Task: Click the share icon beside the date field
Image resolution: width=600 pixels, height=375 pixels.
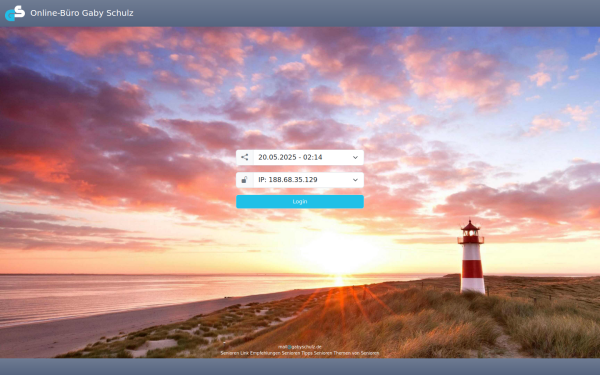Action: coord(245,157)
